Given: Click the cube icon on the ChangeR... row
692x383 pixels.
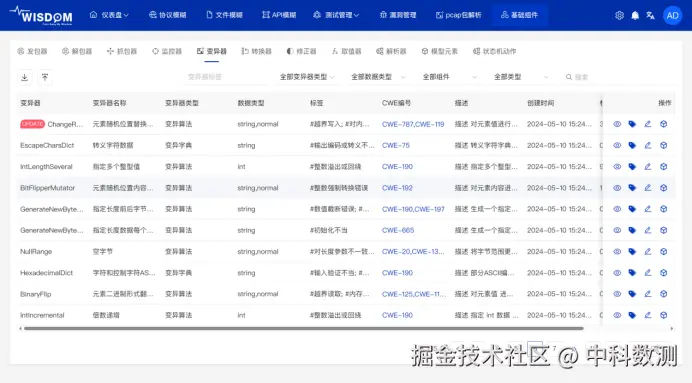Looking at the screenshot, I should tap(663, 124).
